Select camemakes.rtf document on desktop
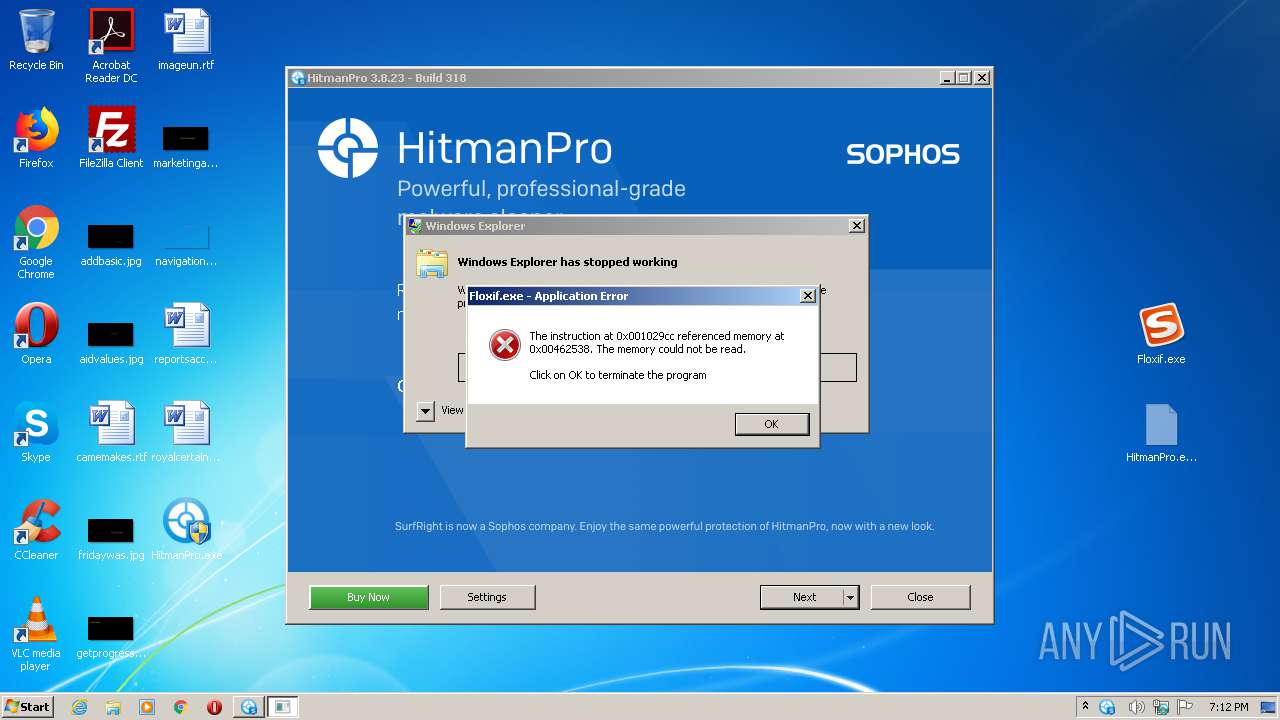The image size is (1280, 720). (x=111, y=432)
